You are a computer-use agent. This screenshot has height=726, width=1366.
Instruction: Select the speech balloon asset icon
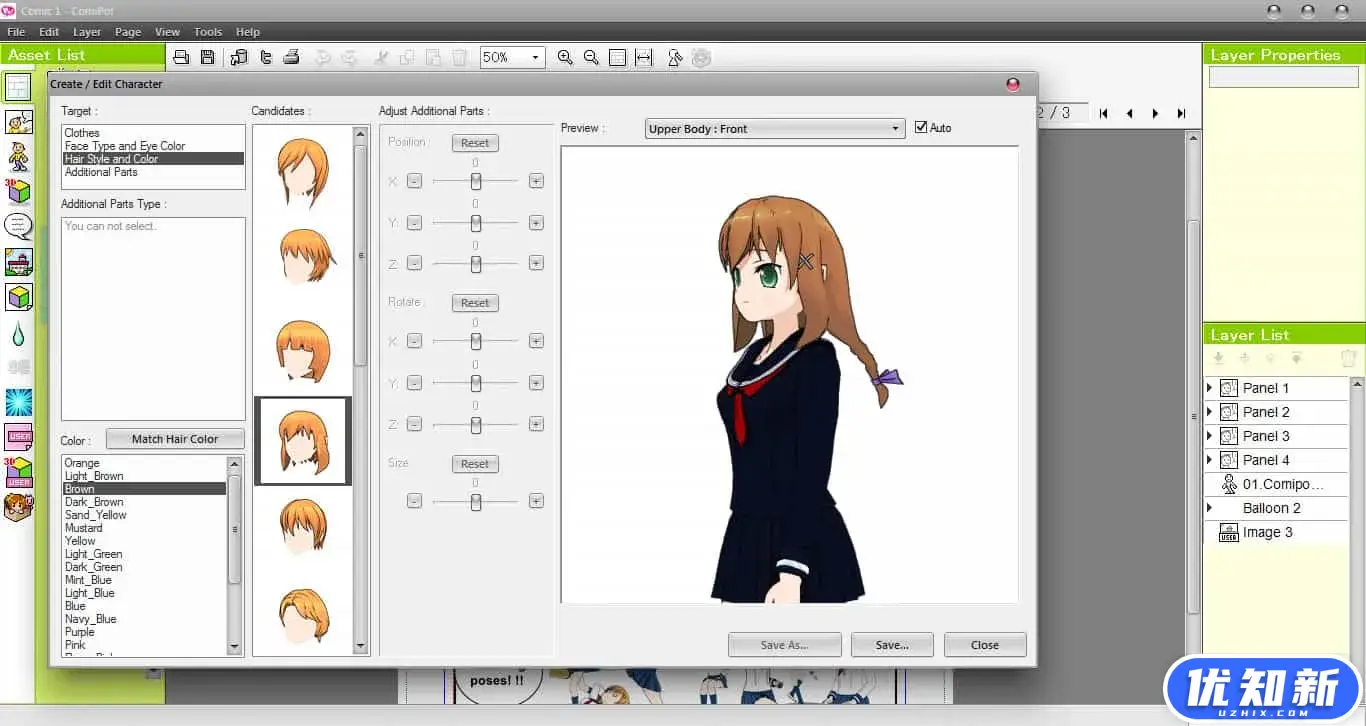(x=18, y=226)
